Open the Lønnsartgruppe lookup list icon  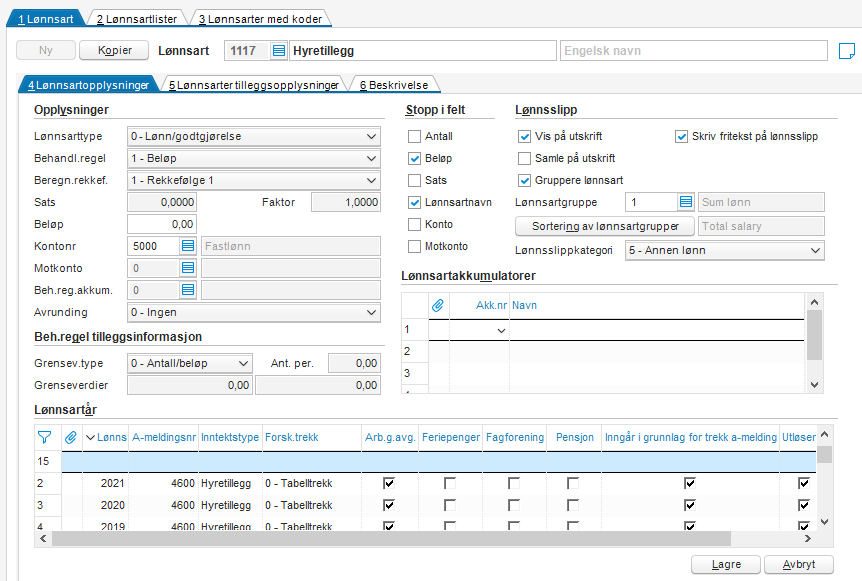(686, 202)
